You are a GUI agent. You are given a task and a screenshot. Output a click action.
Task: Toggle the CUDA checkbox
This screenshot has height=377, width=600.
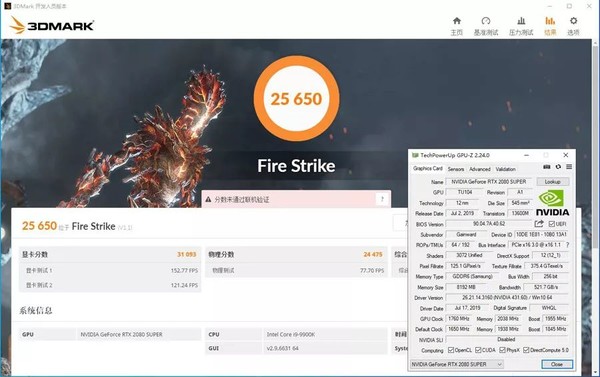coord(478,350)
